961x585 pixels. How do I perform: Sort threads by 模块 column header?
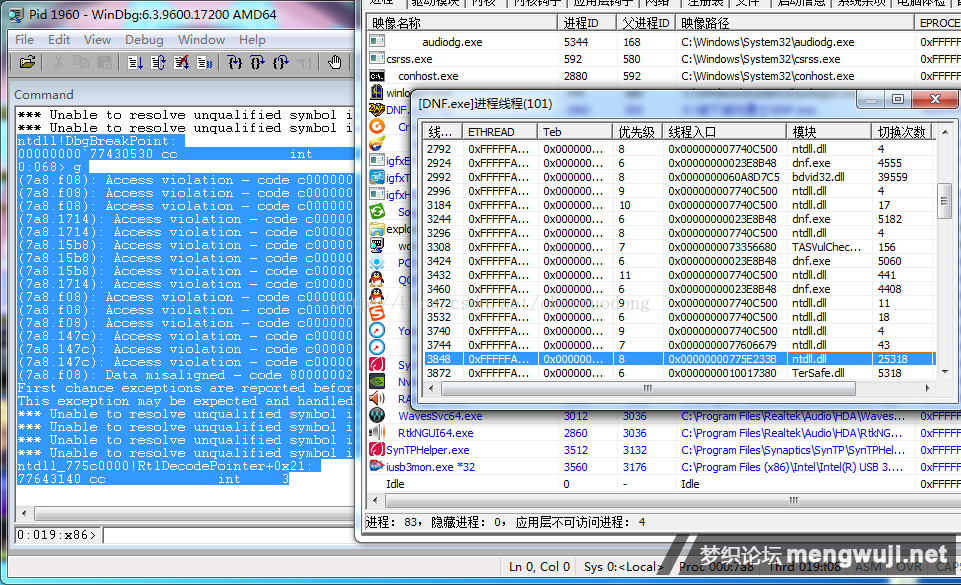(x=829, y=132)
